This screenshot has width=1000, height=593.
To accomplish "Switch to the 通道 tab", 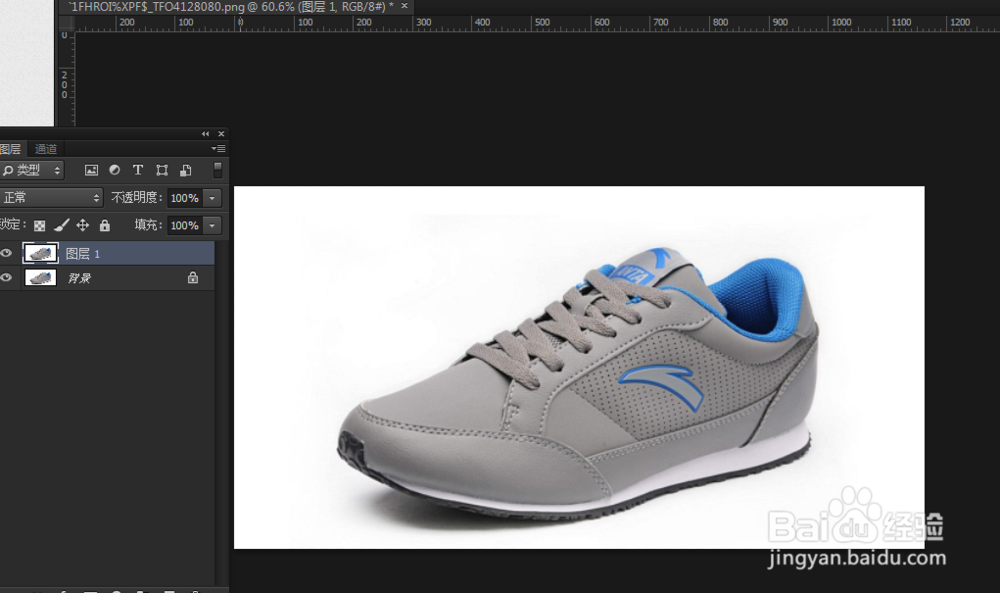I will point(46,149).
